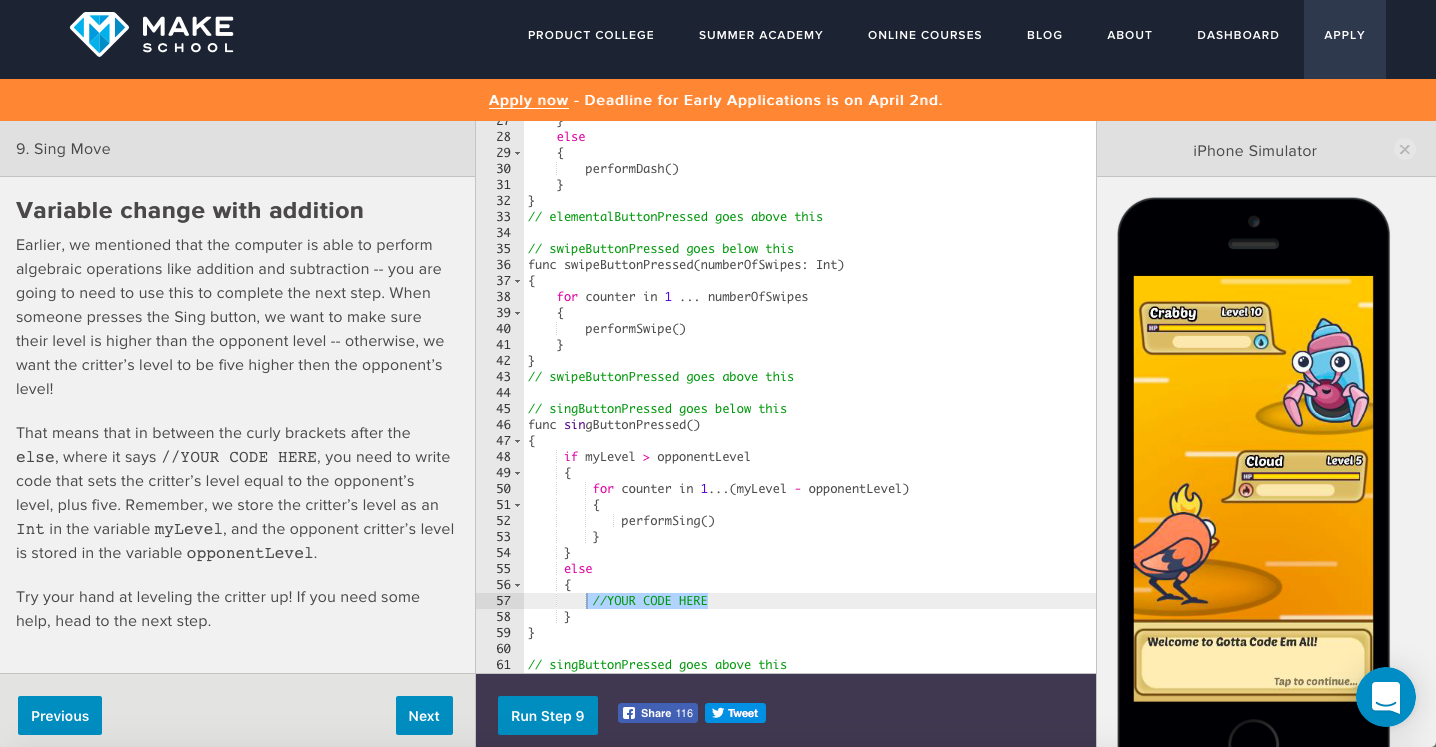Click the water element icon on Crabby's card
This screenshot has width=1436, height=747.
[1260, 341]
